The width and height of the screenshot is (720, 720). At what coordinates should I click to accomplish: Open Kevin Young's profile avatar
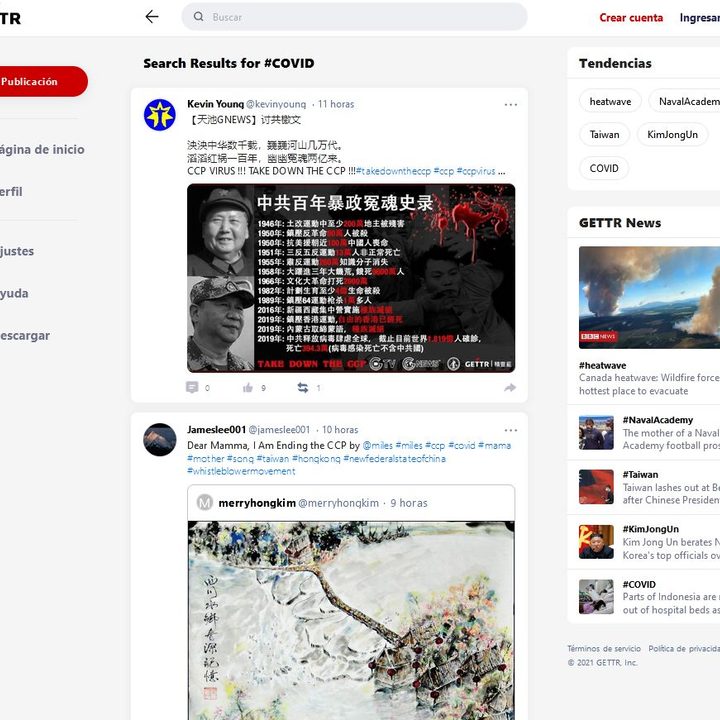160,115
